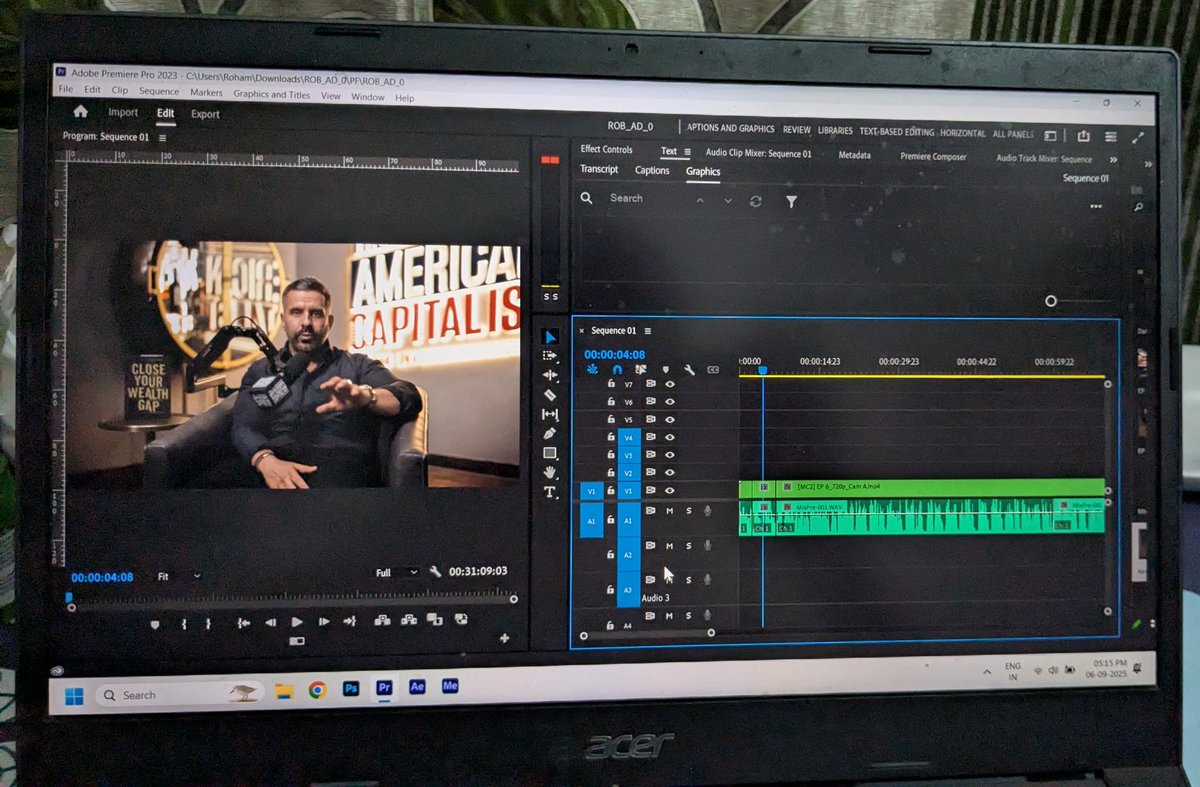Open the Effect Controls tab
This screenshot has height=787, width=1200.
(607, 149)
